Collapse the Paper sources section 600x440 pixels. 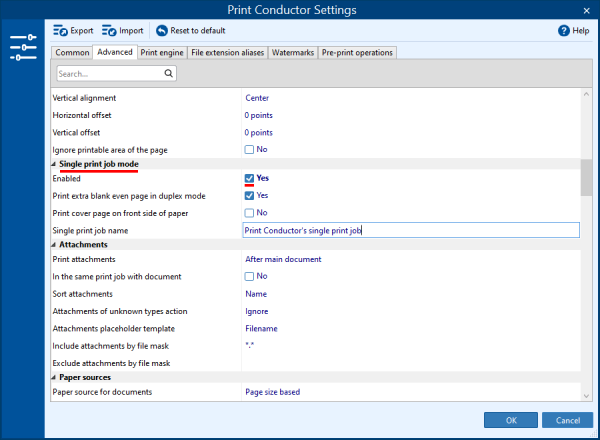[54, 377]
